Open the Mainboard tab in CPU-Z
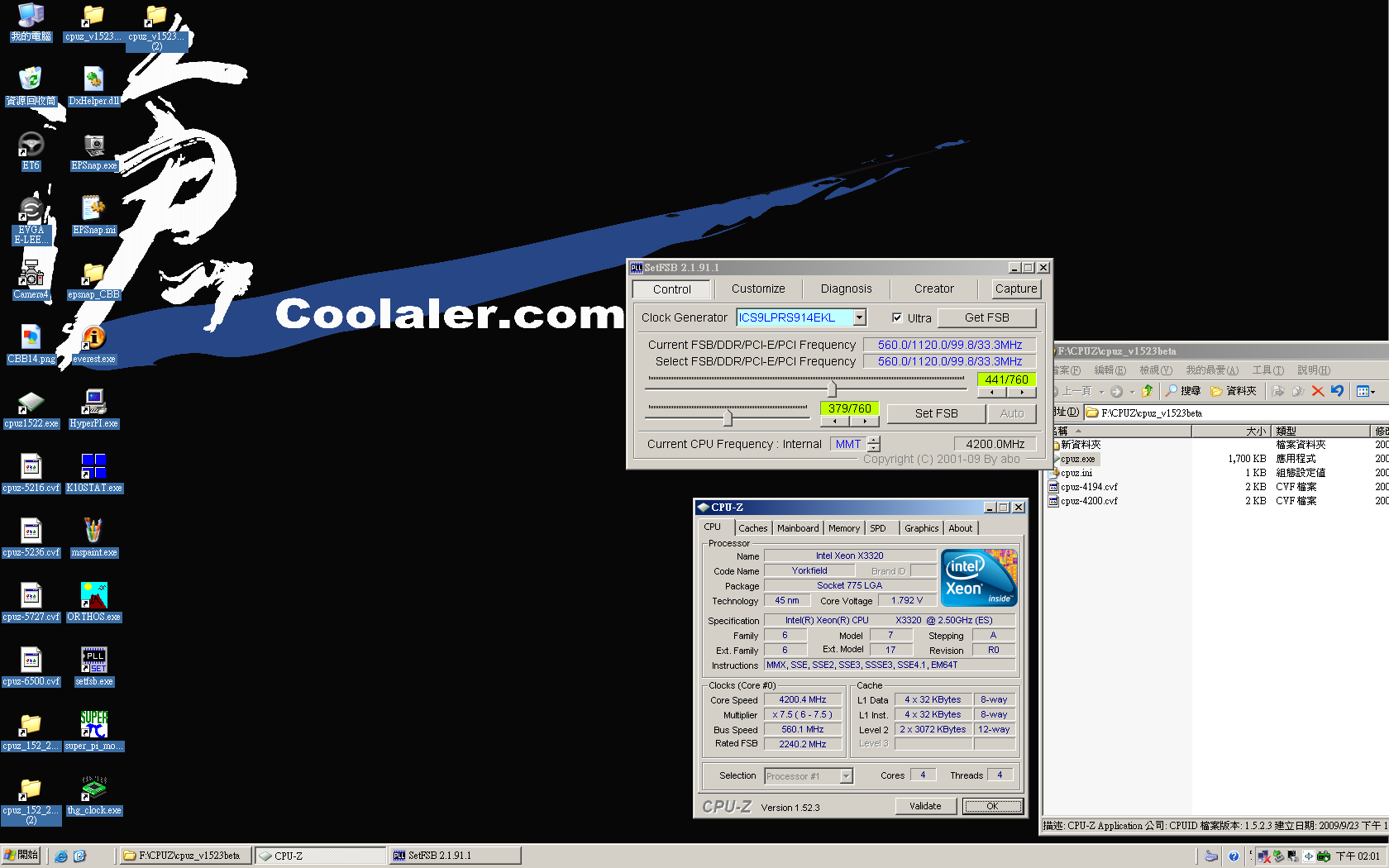Viewport: 1389px width, 868px height. [x=798, y=528]
